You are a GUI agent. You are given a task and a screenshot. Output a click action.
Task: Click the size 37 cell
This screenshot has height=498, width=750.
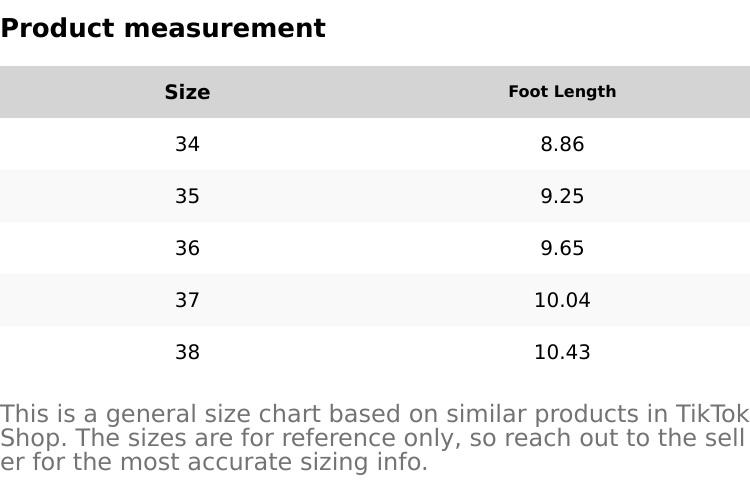pyautogui.click(x=187, y=300)
